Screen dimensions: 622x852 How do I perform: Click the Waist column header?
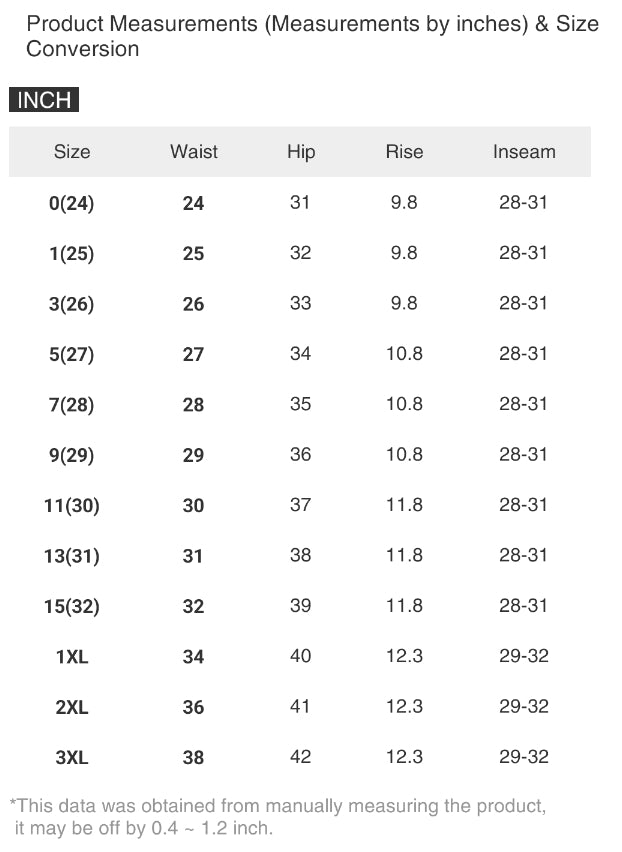[194, 152]
